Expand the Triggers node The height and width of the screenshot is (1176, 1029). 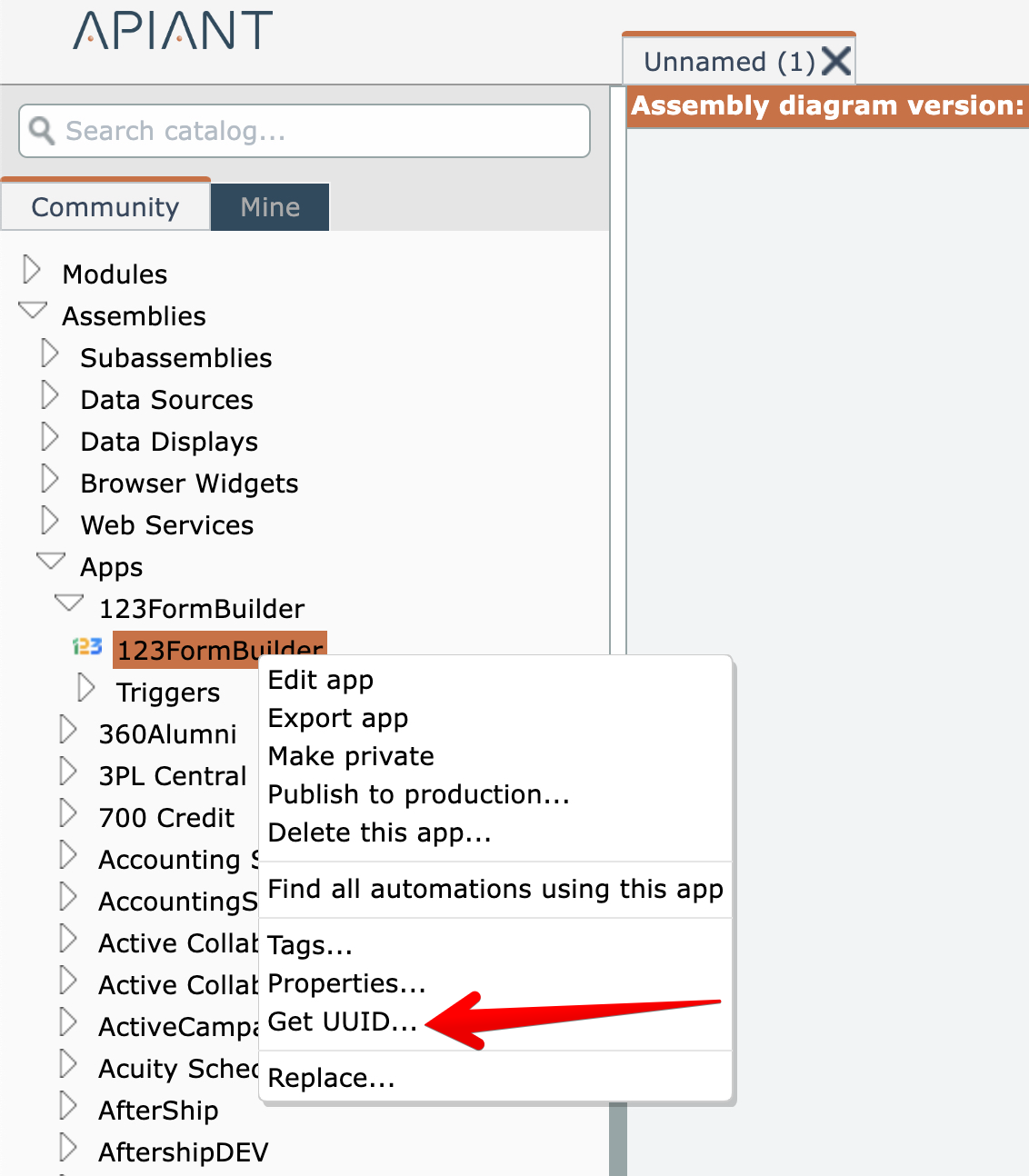pyautogui.click(x=86, y=688)
